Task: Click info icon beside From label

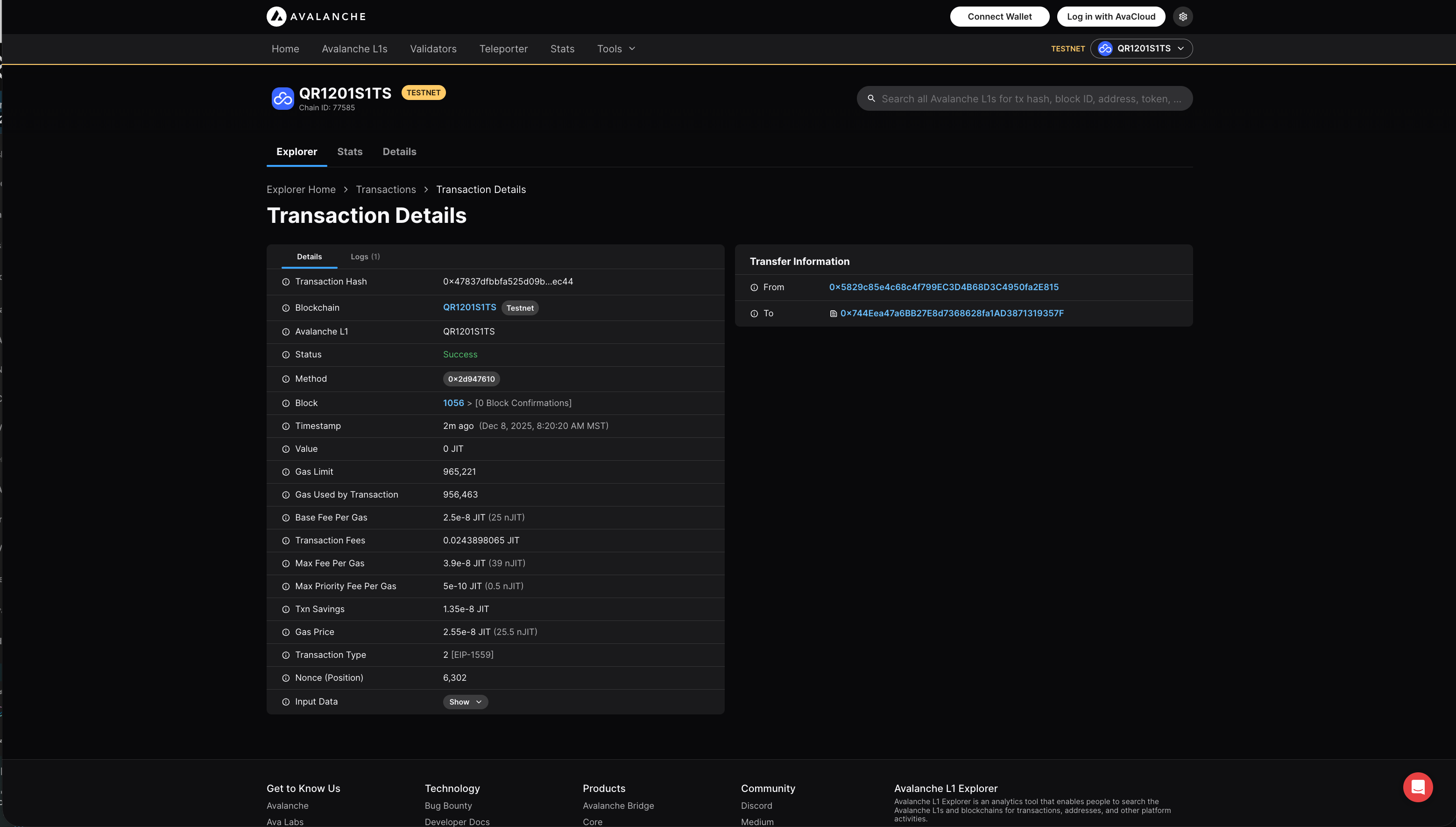Action: pos(754,287)
